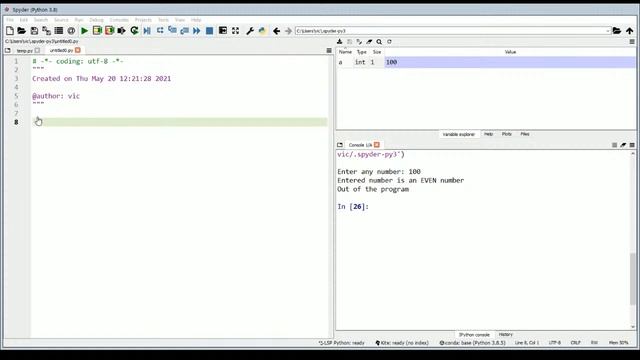Search variables magnifier icon
Viewport: 640px width, 360px height.
point(379,42)
